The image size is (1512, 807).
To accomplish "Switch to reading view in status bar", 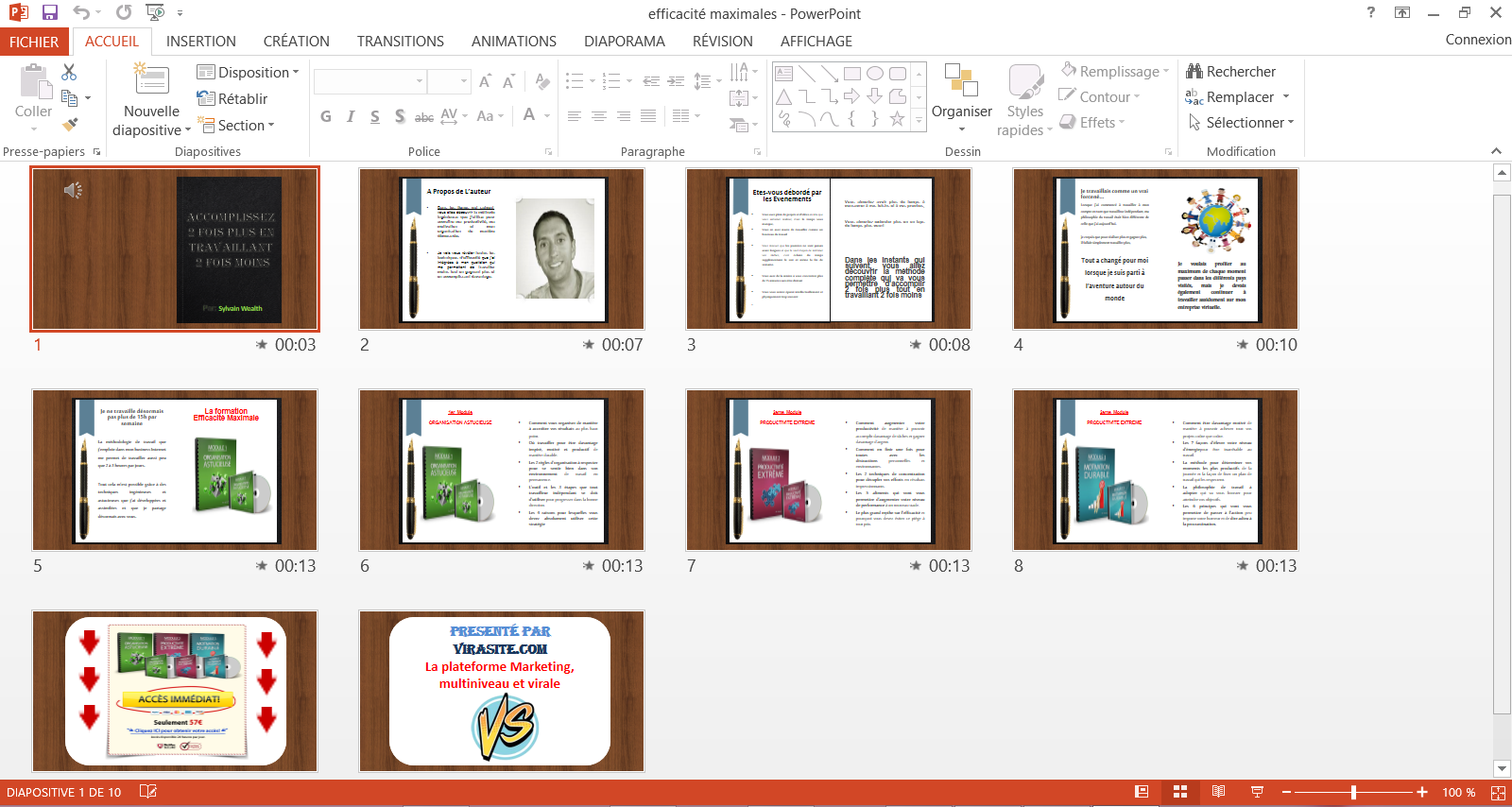I will tap(1218, 792).
